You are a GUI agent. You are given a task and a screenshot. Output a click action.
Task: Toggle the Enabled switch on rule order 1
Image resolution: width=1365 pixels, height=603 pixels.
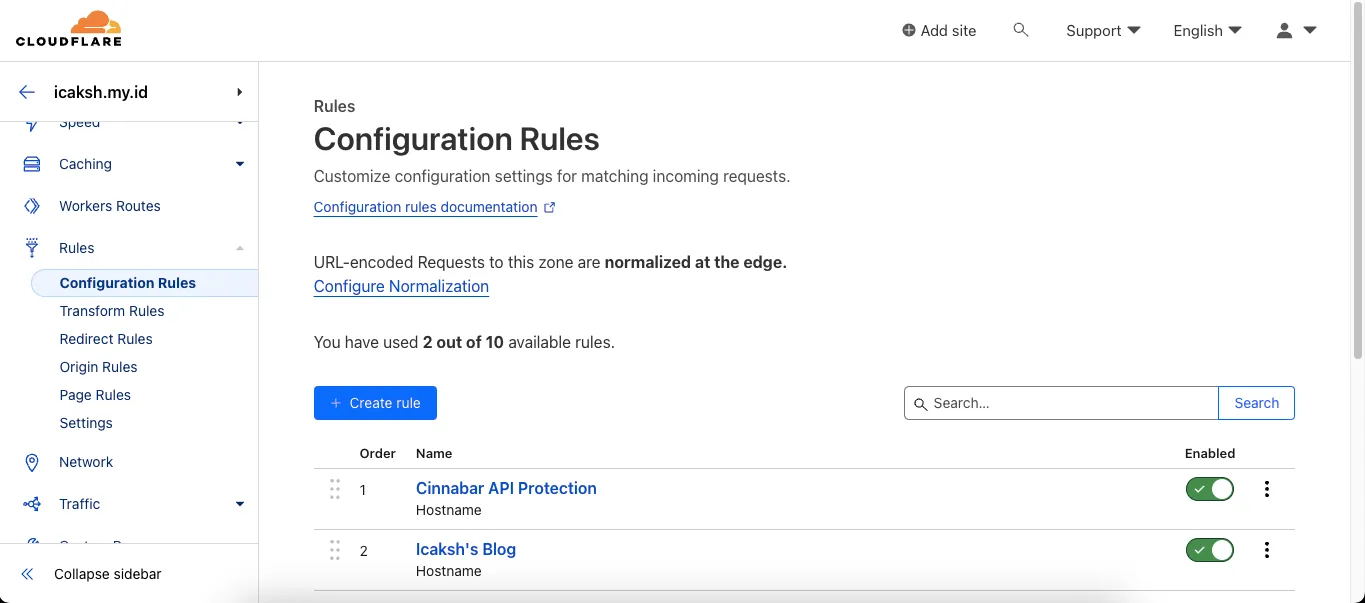[1209, 489]
